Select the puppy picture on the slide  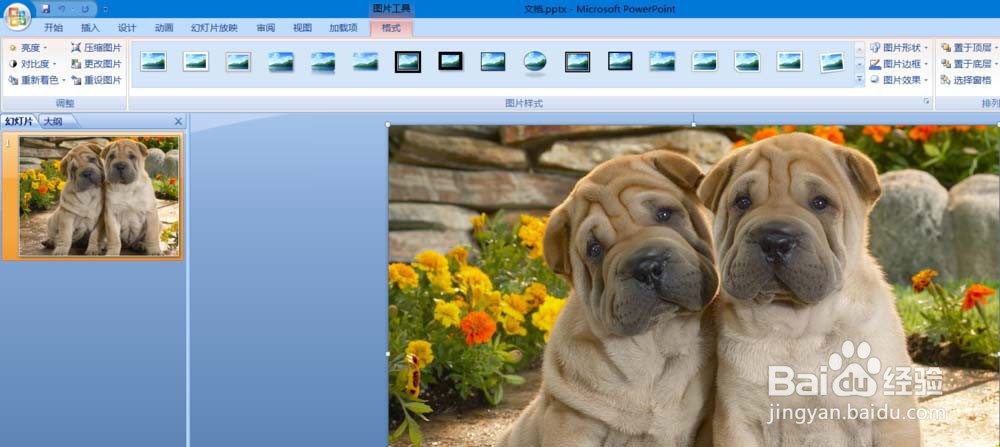(x=694, y=286)
